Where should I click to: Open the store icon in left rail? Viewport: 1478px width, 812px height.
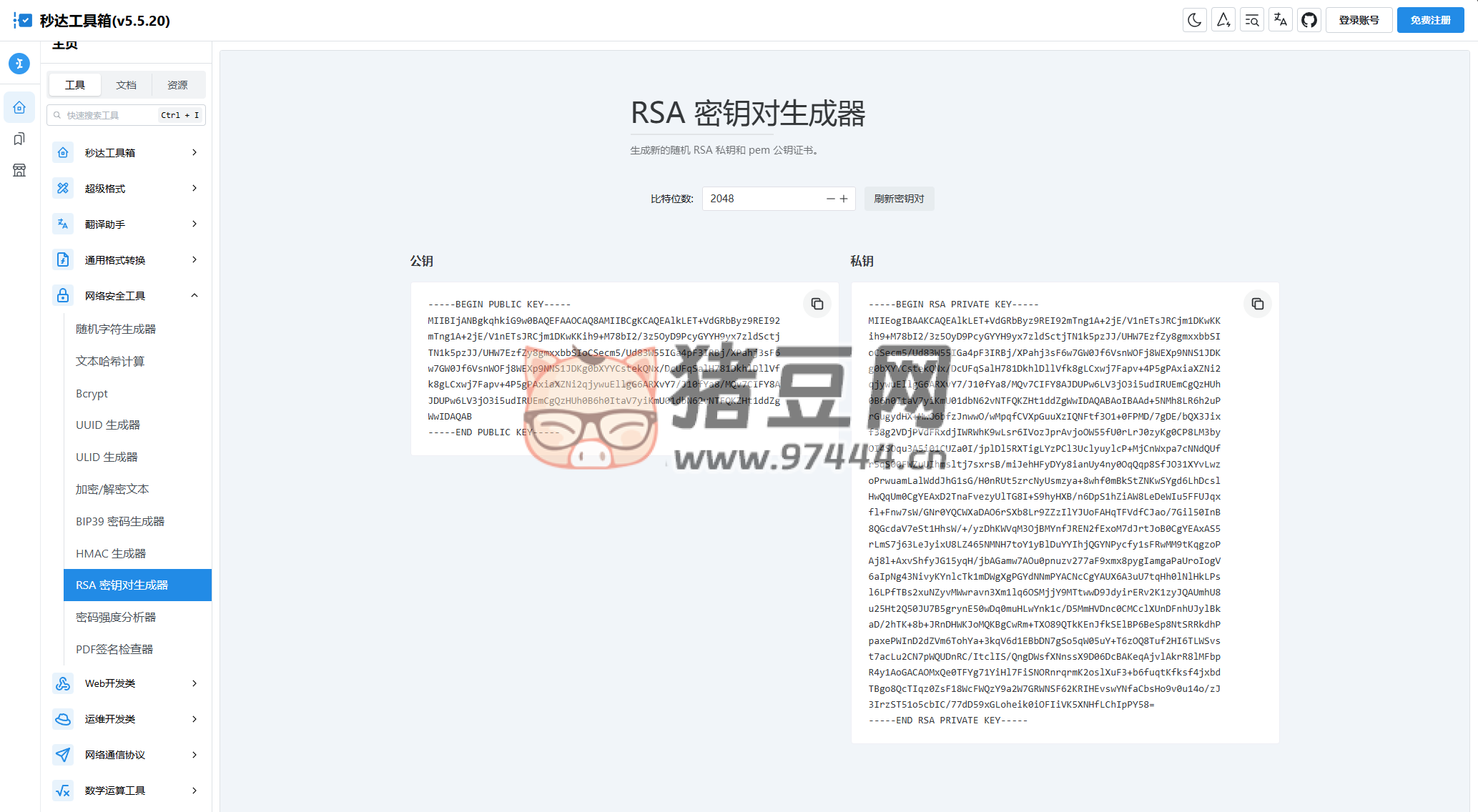[19, 170]
